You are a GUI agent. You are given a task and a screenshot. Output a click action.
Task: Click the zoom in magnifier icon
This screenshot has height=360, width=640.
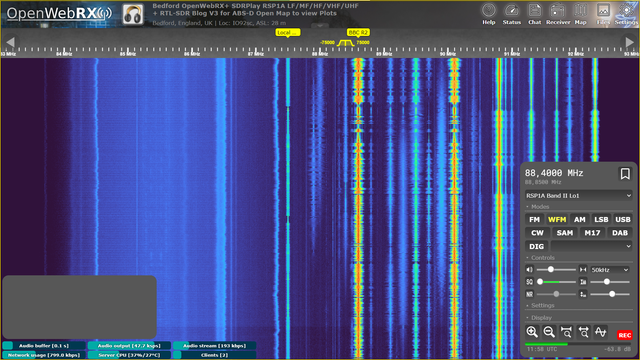tap(532, 332)
